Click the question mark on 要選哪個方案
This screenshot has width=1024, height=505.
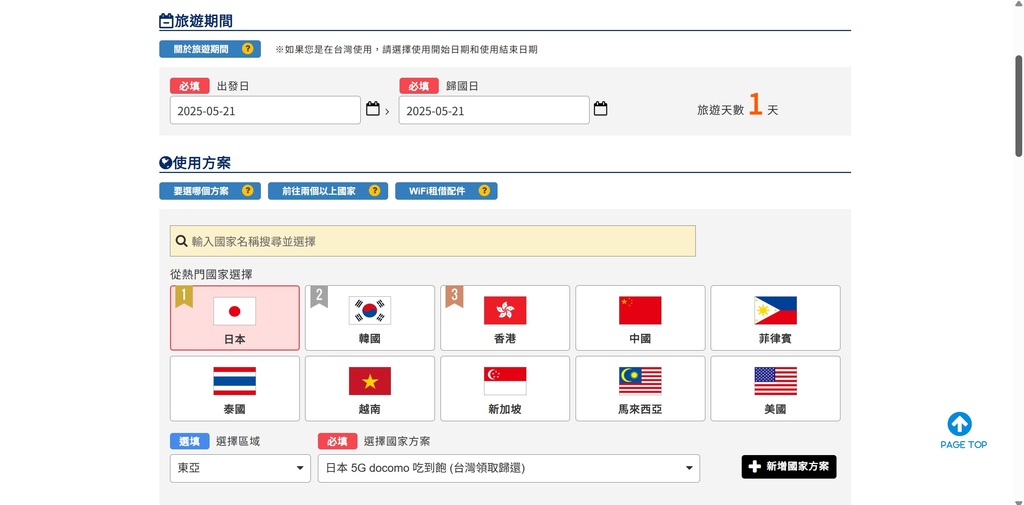(247, 191)
